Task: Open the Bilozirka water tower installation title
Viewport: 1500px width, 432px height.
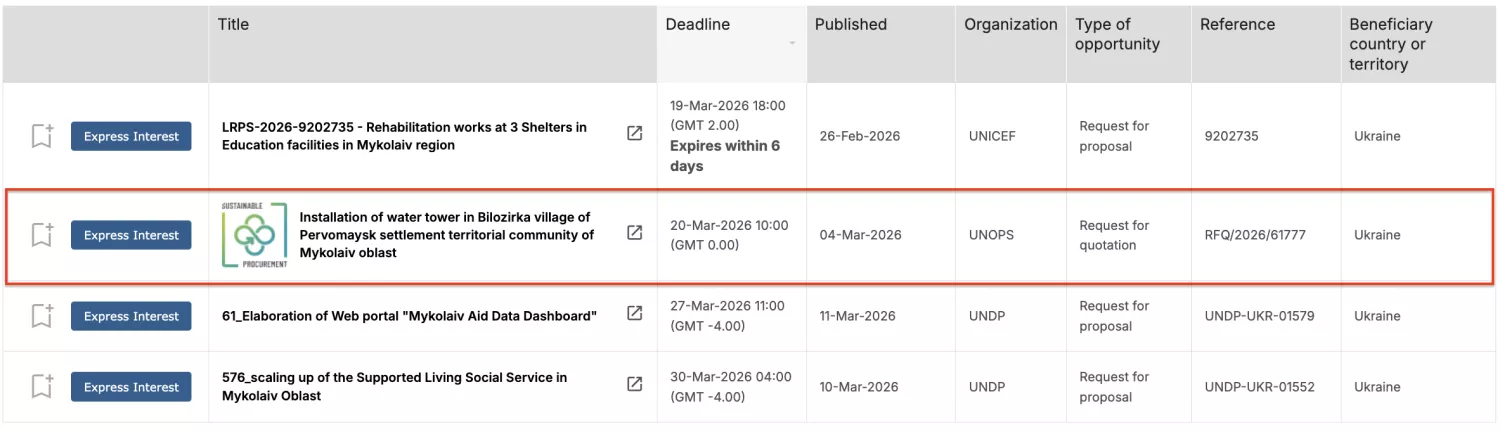Action: pyautogui.click(x=446, y=235)
